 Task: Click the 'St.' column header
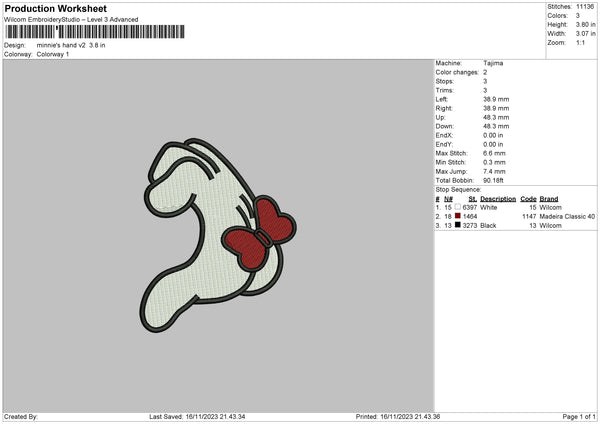pyautogui.click(x=473, y=199)
